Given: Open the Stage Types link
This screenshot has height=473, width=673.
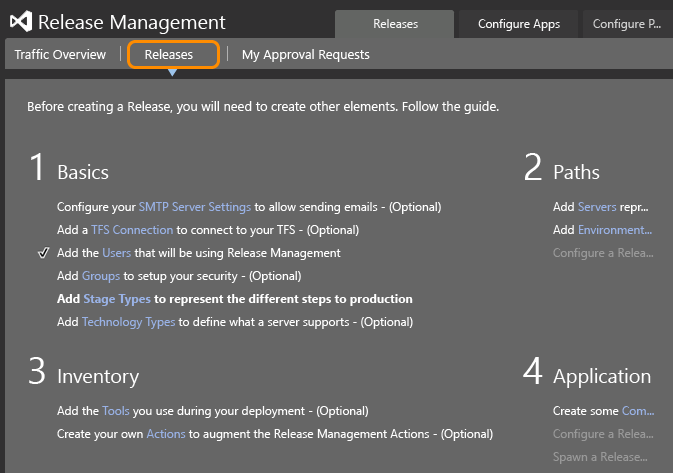Looking at the screenshot, I should (117, 299).
